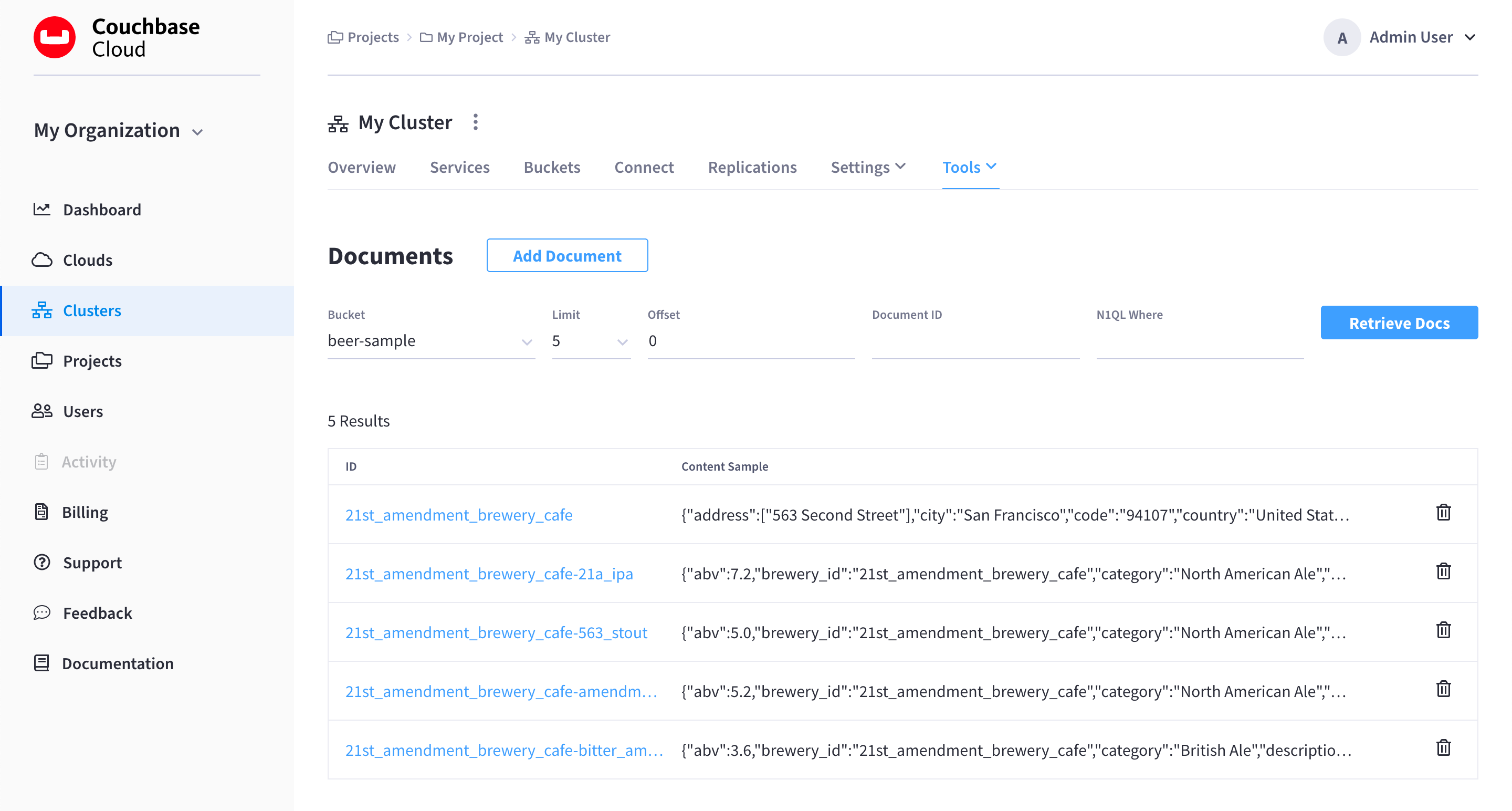This screenshot has width=1512, height=811.
Task: Click the folder icon in Projects breadcrumb
Action: tap(335, 38)
